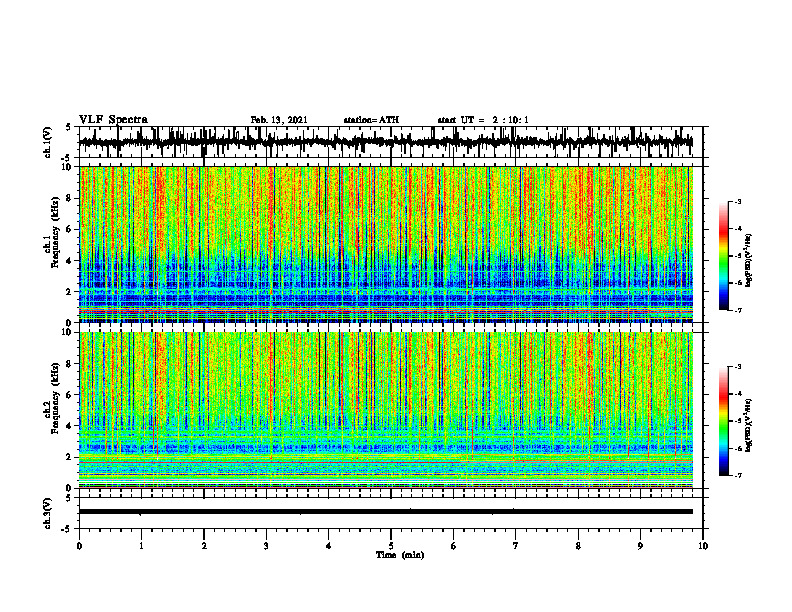792x612 pixels.
Task: Click the "-7" label on ch.2 color bar
Action: 737,476
